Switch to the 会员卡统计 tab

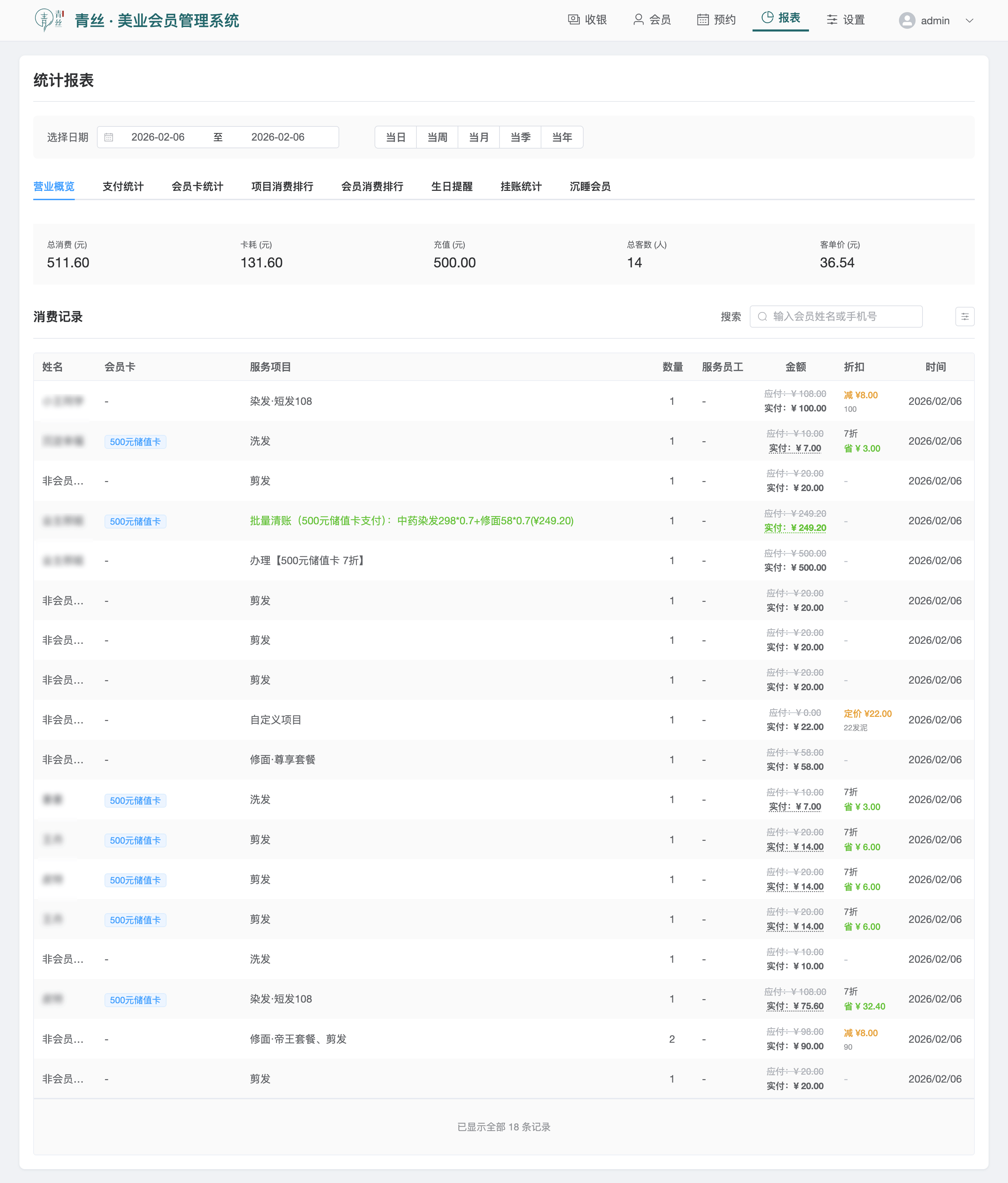click(x=198, y=187)
